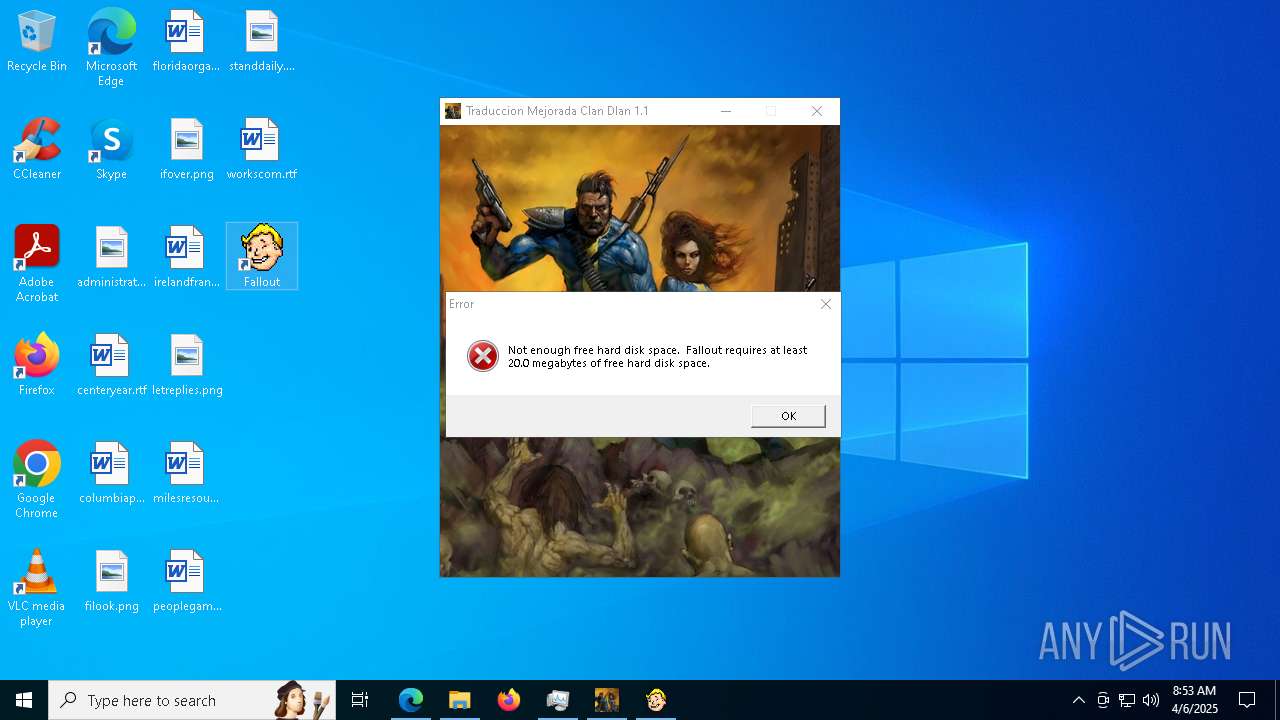The height and width of the screenshot is (720, 1280).
Task: Select the Fallout desktop shortcut
Action: [x=262, y=256]
